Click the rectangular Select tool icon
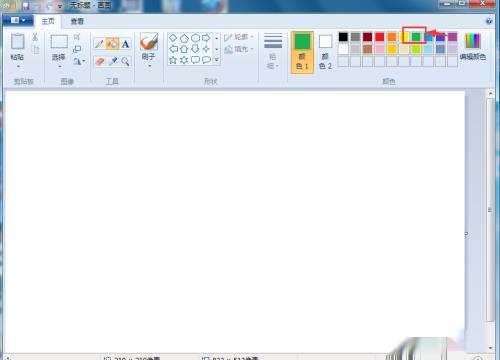500x360 pixels. click(59, 42)
